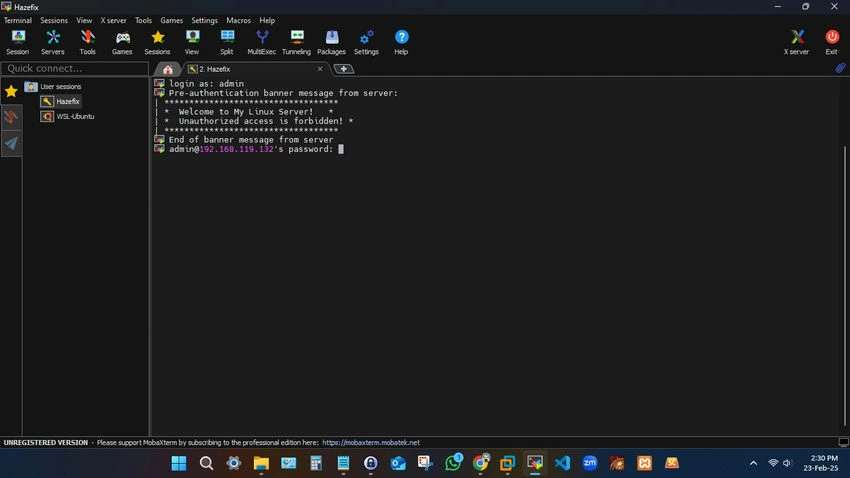Click the password prompt cursor in terminal

pyautogui.click(x=341, y=149)
